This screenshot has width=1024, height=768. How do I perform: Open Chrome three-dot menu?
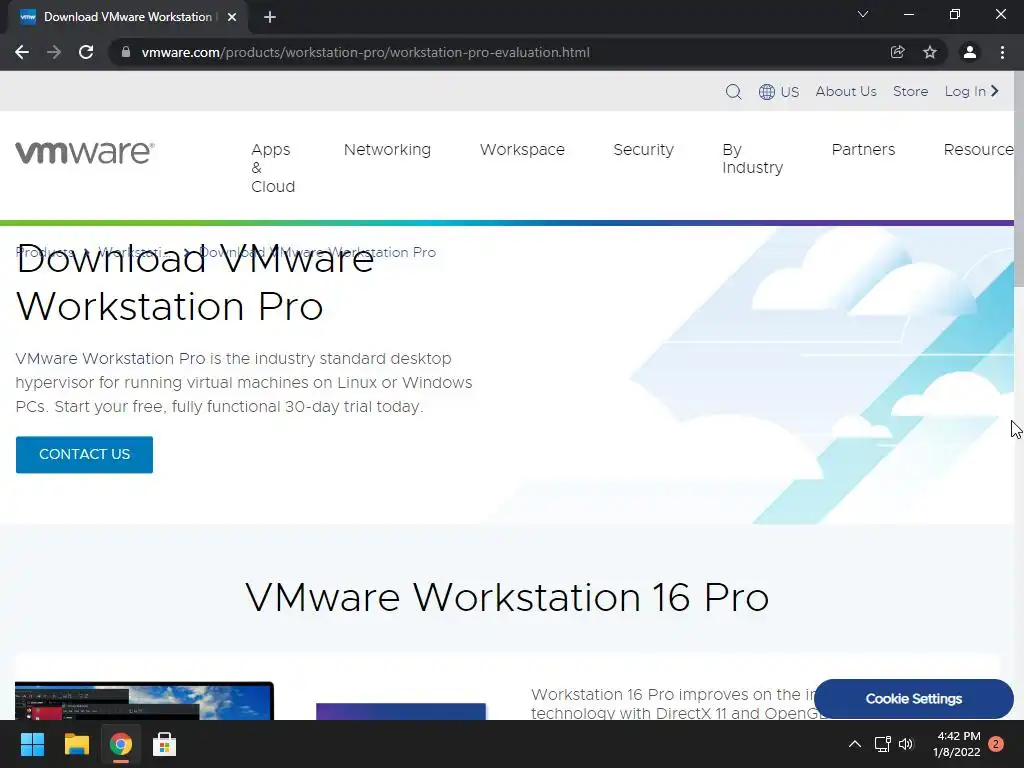tap(1002, 52)
